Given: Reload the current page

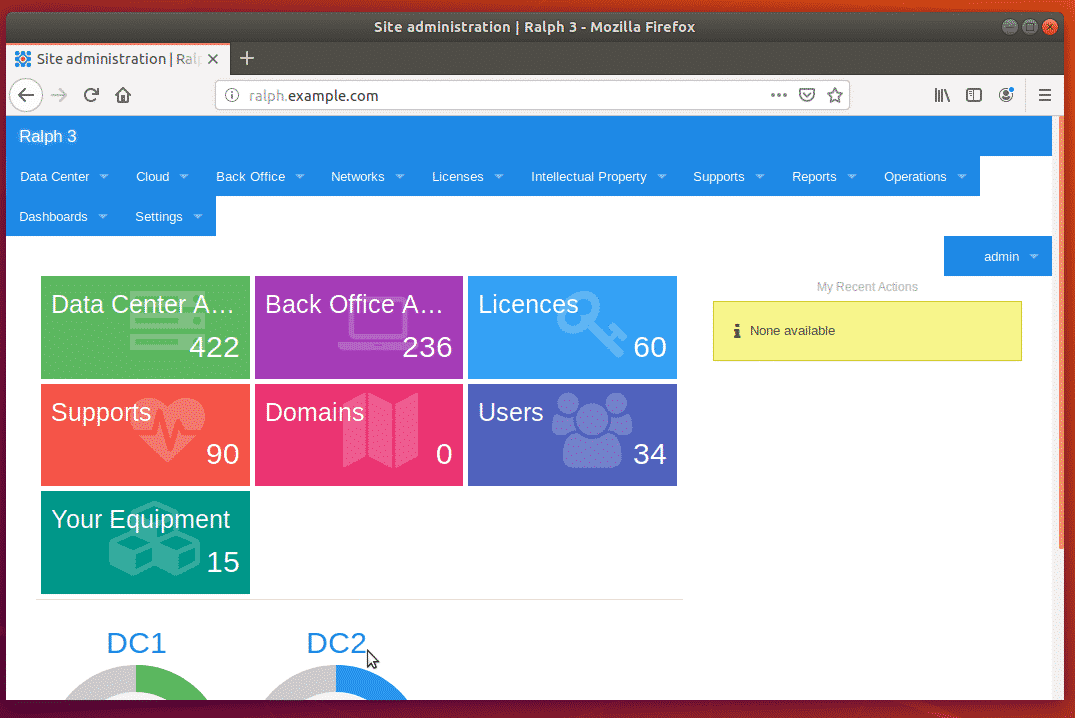Looking at the screenshot, I should coord(91,95).
